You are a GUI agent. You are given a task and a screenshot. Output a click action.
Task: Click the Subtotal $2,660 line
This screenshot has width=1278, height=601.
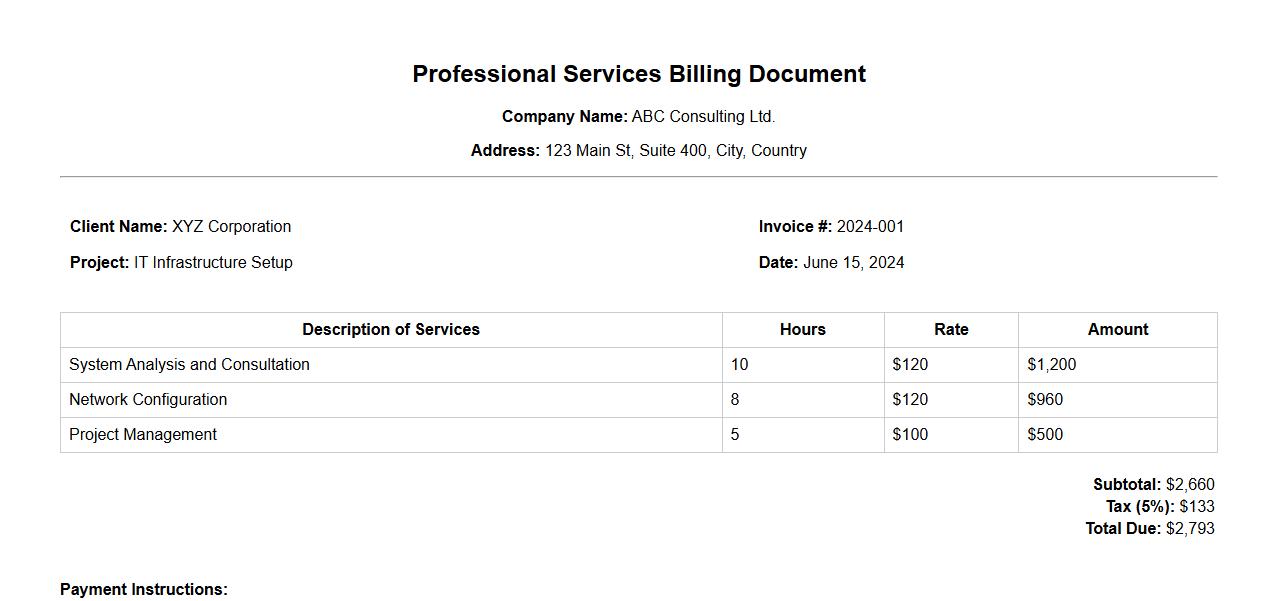(1153, 485)
